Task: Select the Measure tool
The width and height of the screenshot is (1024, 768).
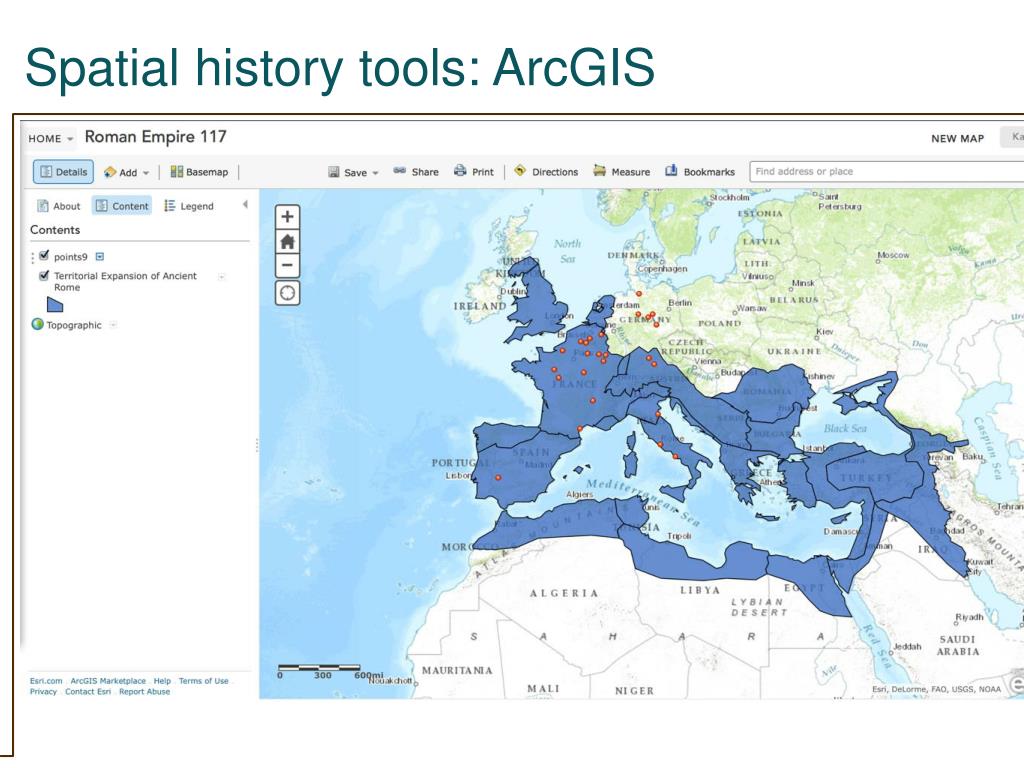Action: [x=622, y=172]
